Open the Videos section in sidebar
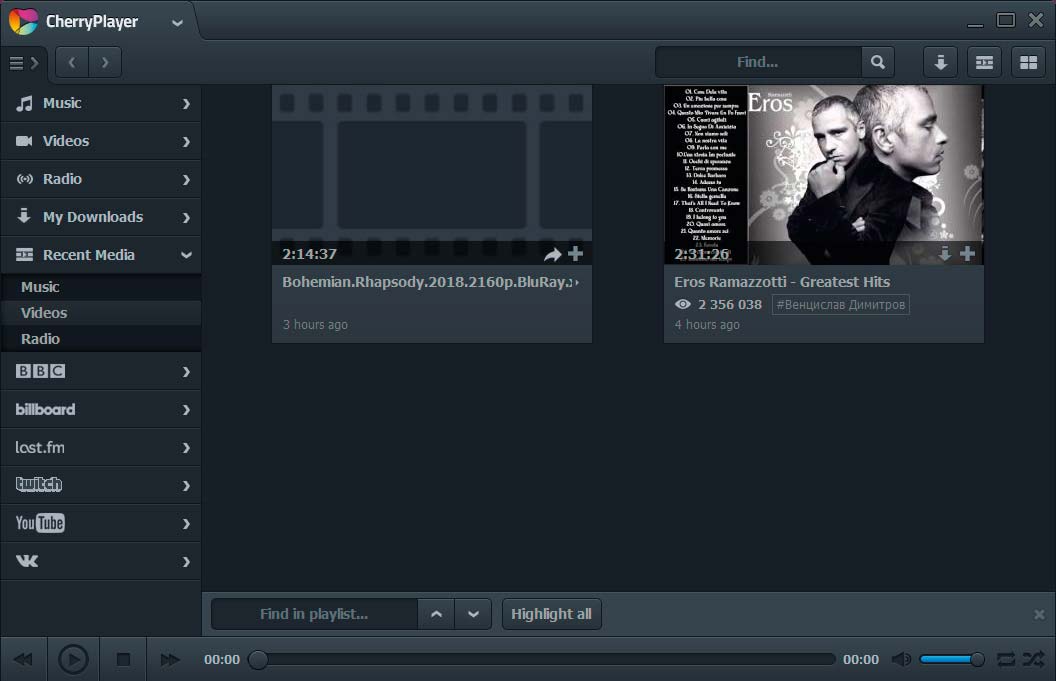This screenshot has height=681, width=1056. [x=101, y=141]
